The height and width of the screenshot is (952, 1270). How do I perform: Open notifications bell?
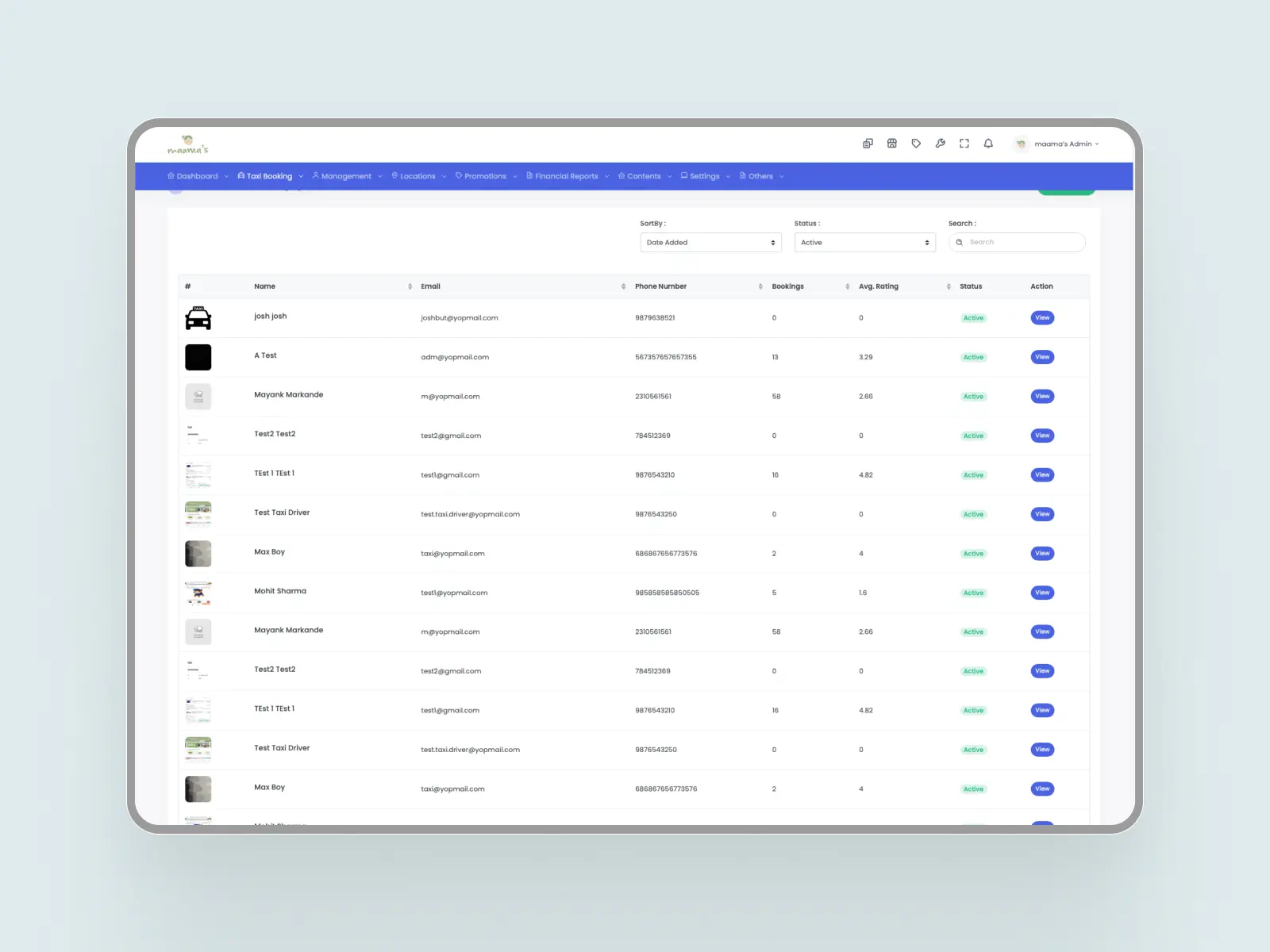(x=988, y=144)
